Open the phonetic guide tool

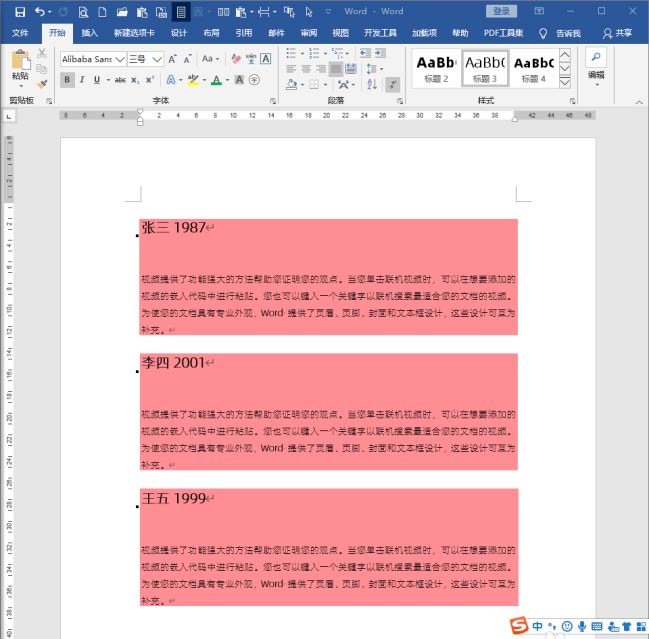point(251,59)
